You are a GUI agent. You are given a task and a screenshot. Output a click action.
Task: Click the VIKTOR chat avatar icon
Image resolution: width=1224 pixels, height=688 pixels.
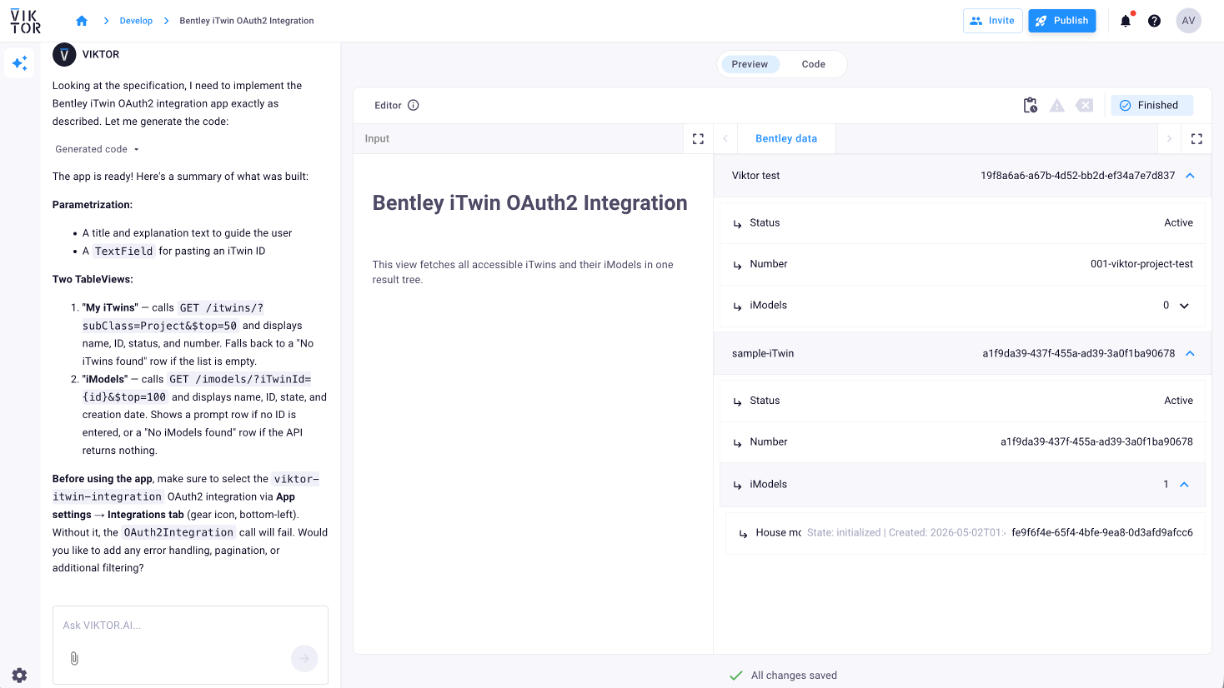[x=64, y=55]
